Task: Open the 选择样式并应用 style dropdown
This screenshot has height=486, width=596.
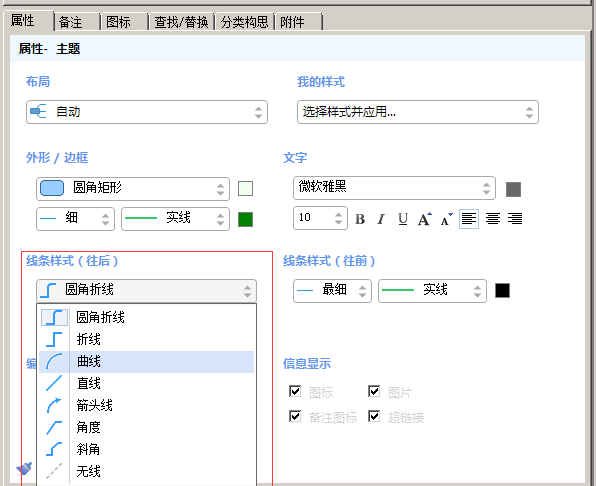Action: [418, 112]
